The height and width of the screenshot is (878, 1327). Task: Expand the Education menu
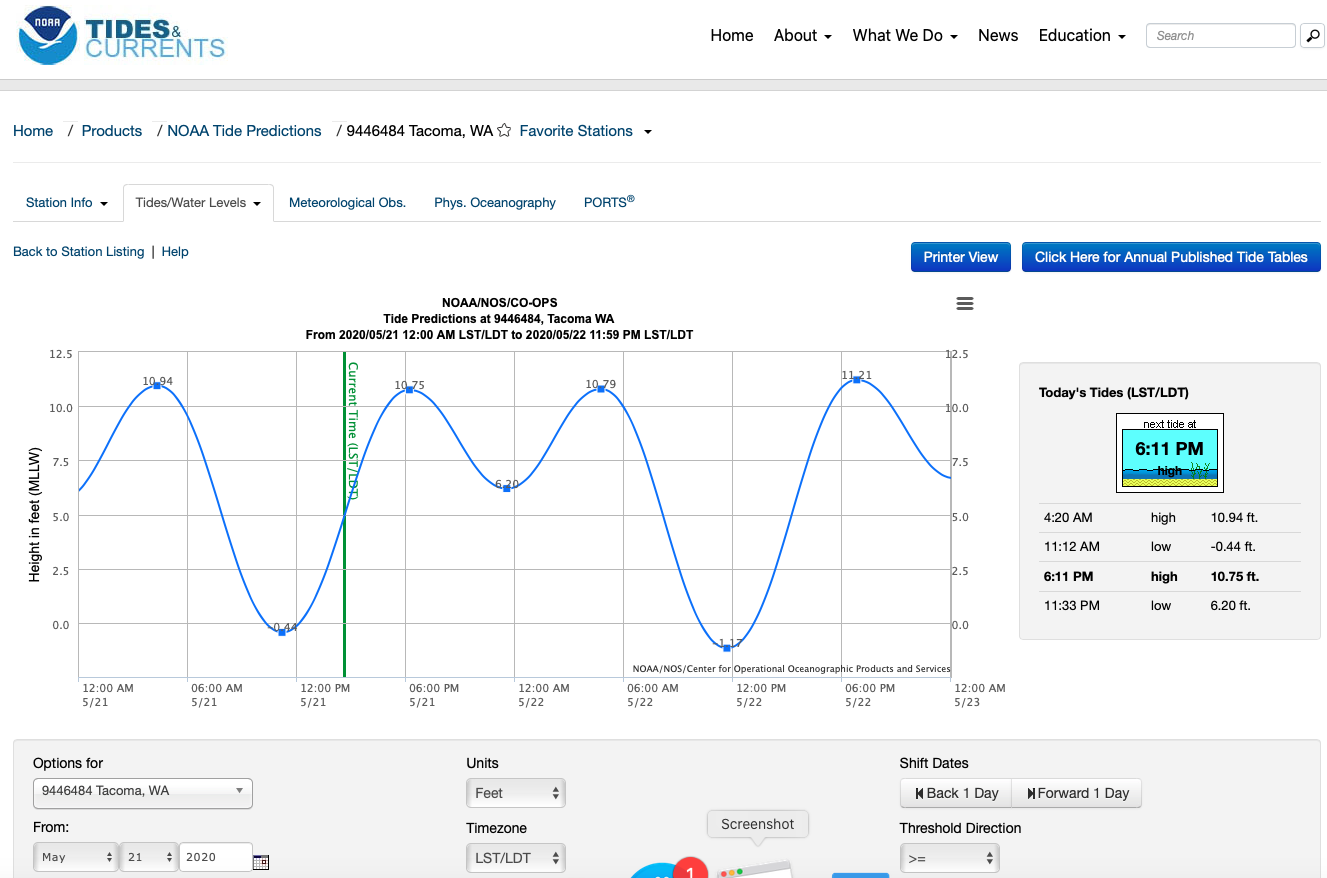pyautogui.click(x=1082, y=35)
